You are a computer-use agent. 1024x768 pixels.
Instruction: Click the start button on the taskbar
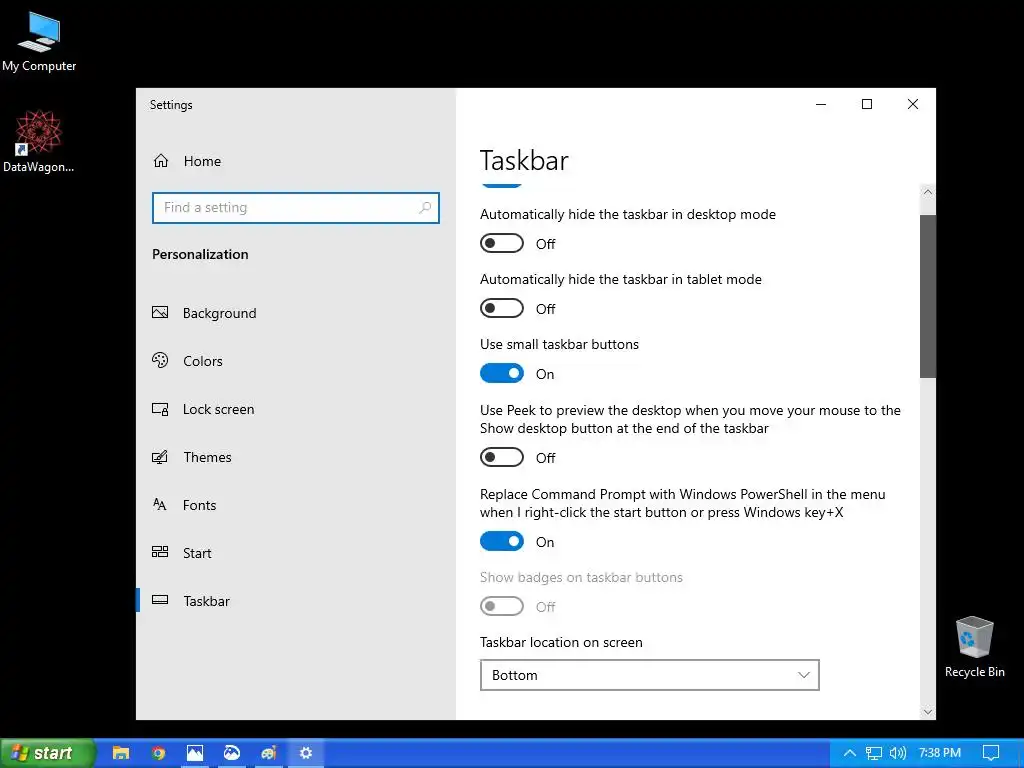[x=48, y=753]
